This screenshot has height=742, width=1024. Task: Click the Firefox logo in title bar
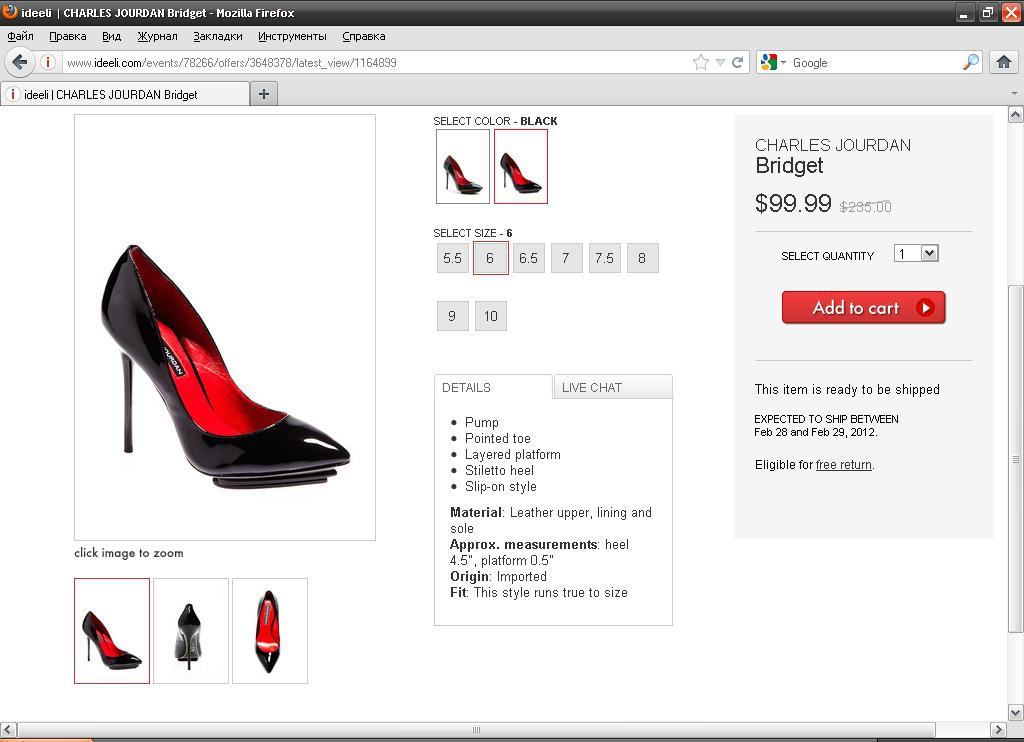tap(9, 12)
